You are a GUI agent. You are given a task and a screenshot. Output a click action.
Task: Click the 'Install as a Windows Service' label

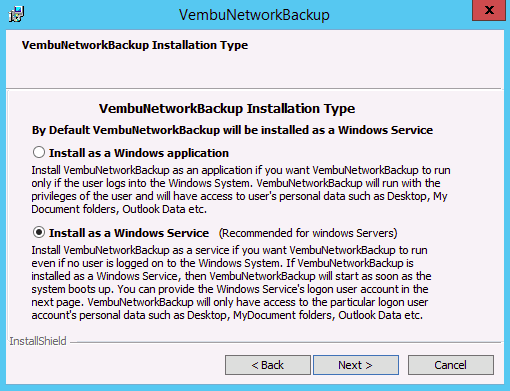[129, 233]
